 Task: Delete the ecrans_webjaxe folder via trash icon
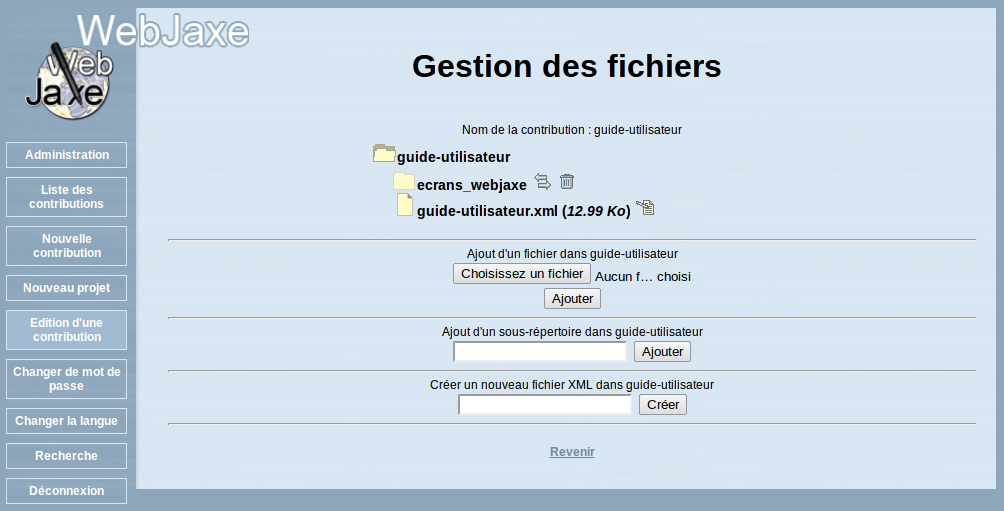tap(567, 181)
